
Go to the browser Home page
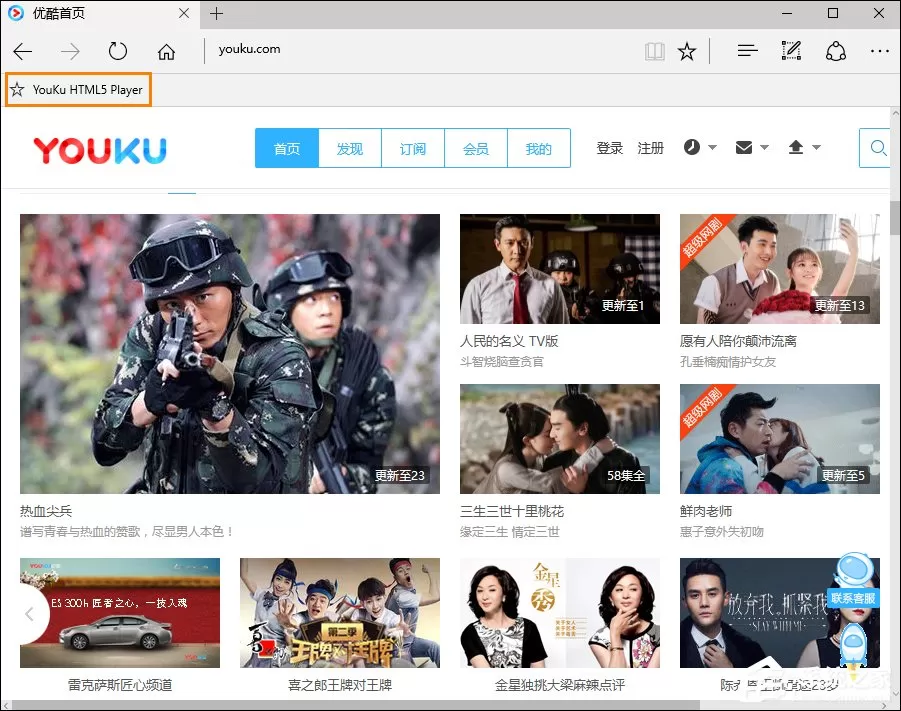click(x=167, y=52)
